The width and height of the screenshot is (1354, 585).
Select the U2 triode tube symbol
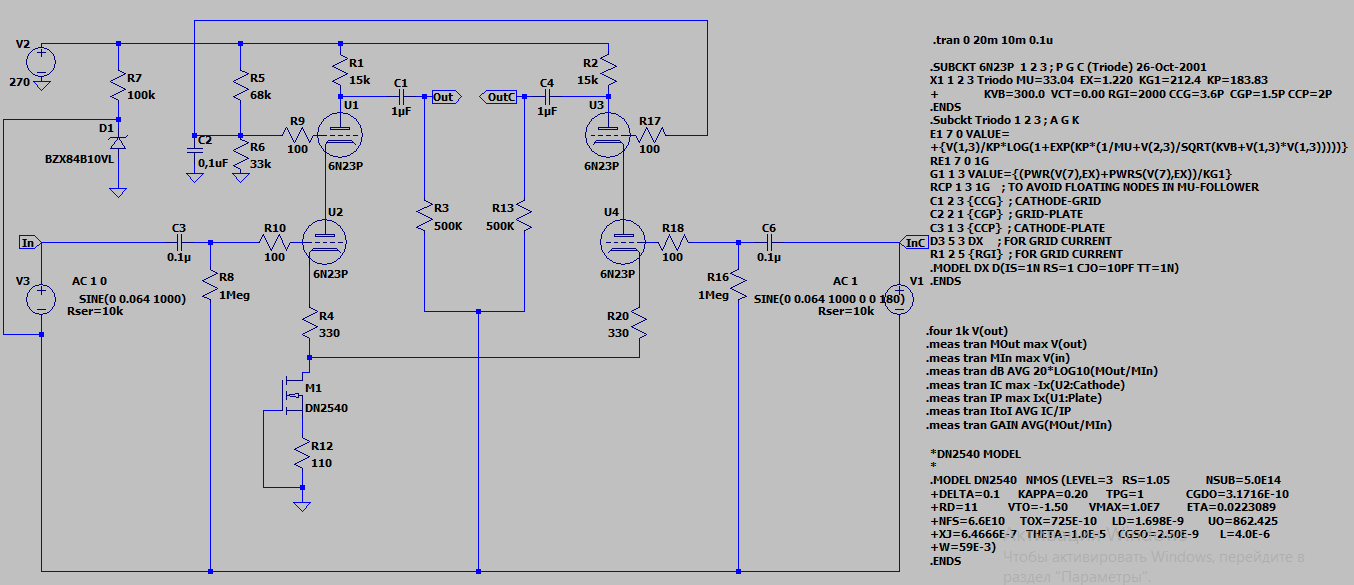(x=328, y=242)
